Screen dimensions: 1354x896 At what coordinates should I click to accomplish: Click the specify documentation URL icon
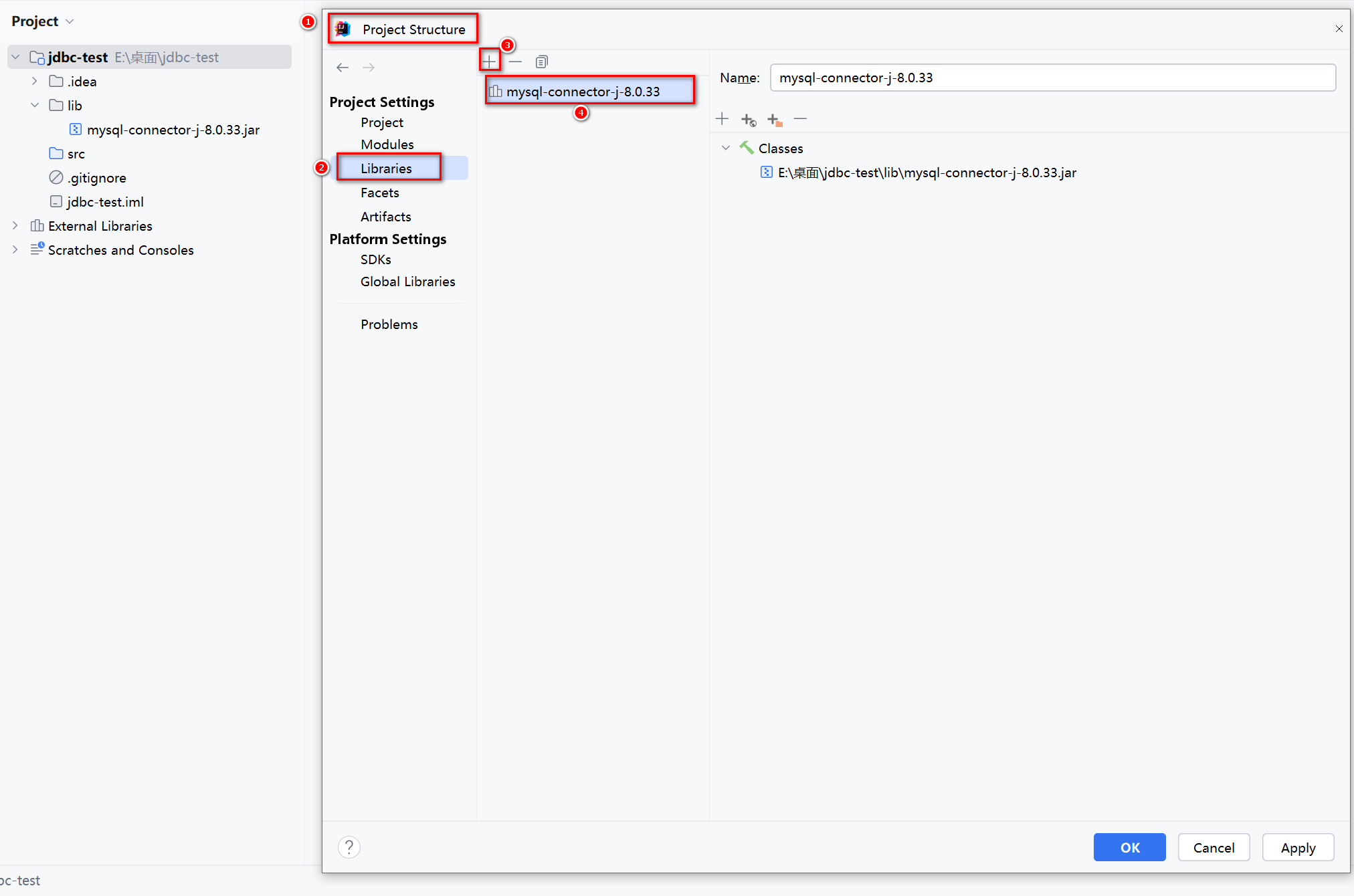click(x=748, y=120)
